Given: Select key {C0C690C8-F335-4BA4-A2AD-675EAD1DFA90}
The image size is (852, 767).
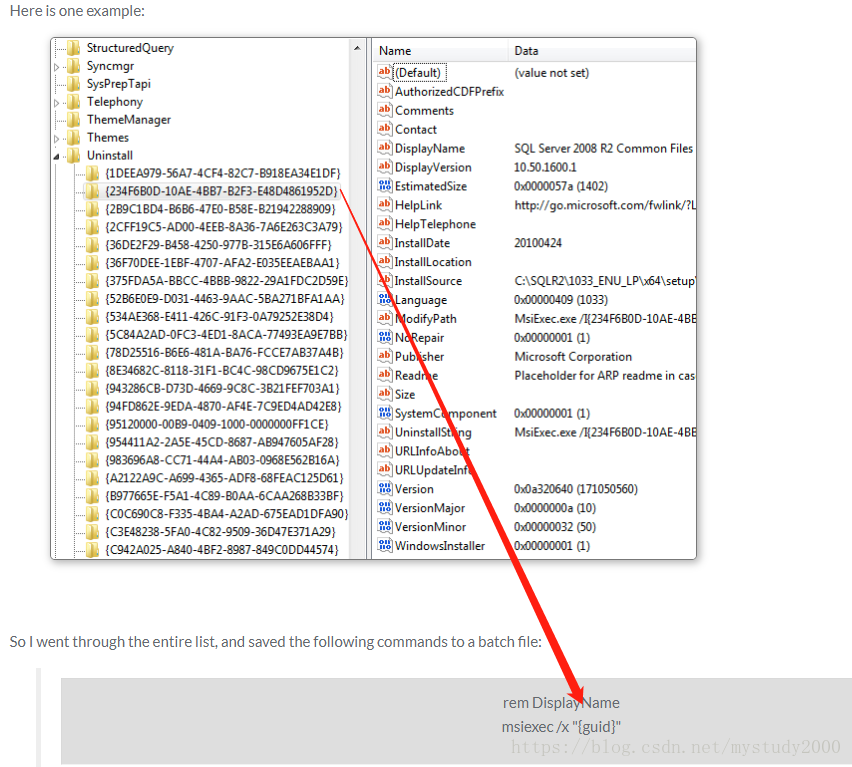Looking at the screenshot, I should [x=227, y=514].
